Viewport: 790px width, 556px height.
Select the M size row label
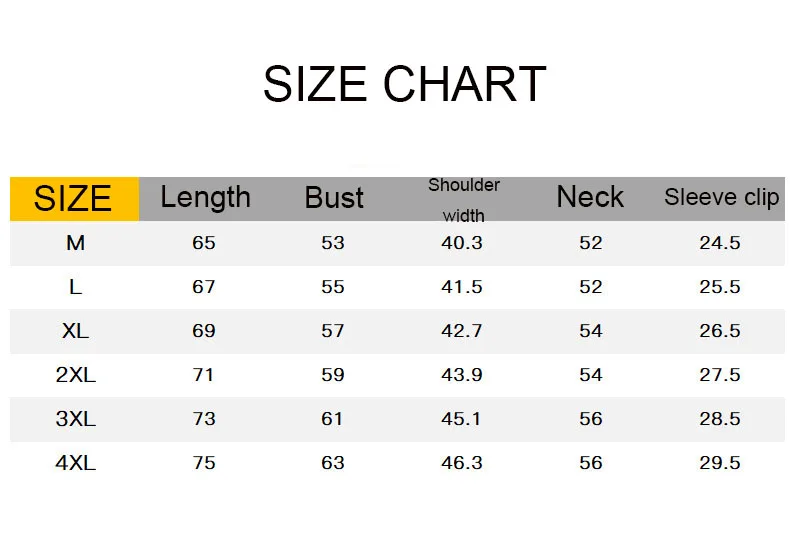(75, 243)
